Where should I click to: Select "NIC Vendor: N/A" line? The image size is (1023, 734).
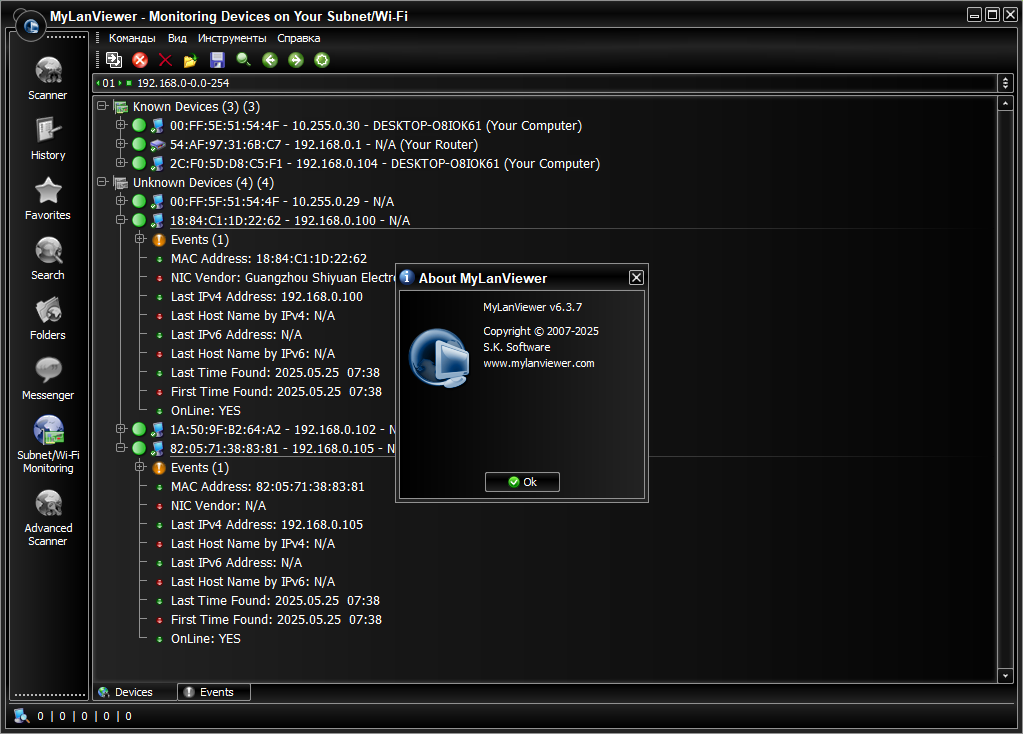coord(219,506)
